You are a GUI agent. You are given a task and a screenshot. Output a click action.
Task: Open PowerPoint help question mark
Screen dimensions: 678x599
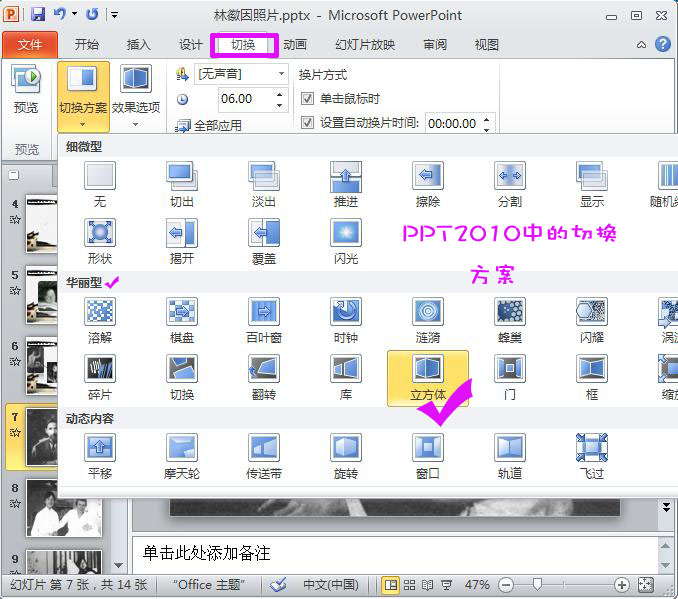point(662,44)
